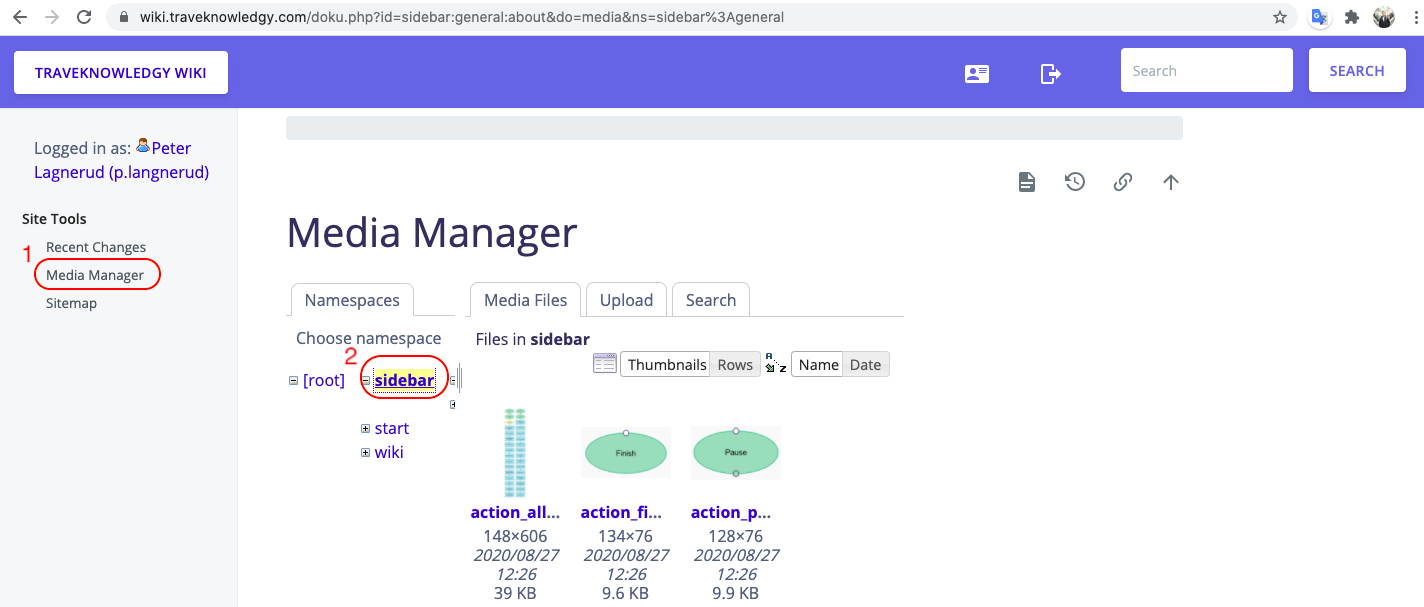Log out using the header logout icon
This screenshot has width=1424, height=607.
pyautogui.click(x=1050, y=73)
